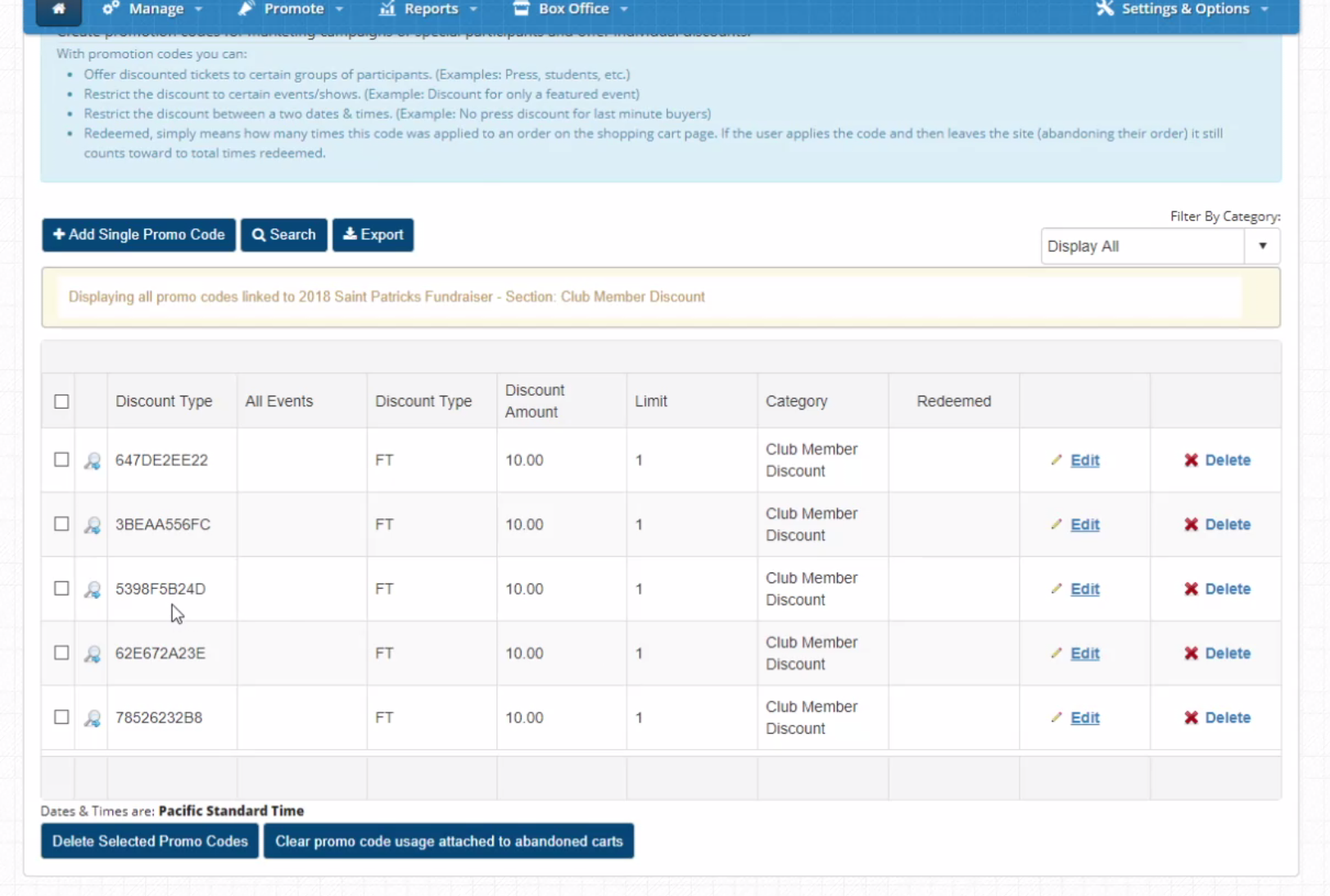Viewport: 1330px width, 896px height.
Task: Select checkbox for promo code 62E672A23E
Action: click(61, 653)
